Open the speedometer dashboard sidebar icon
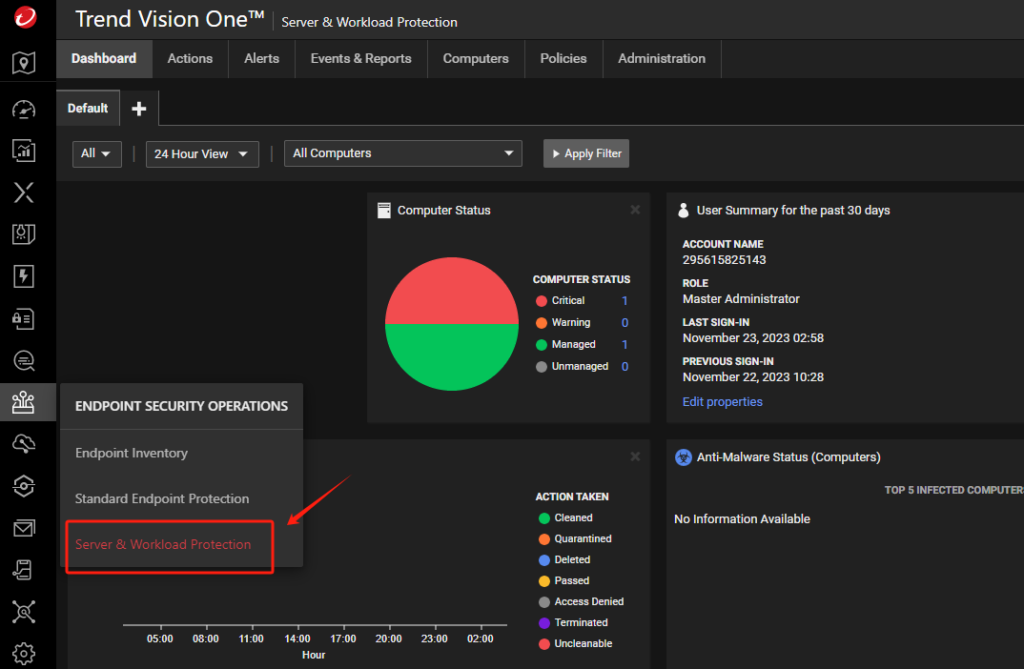The image size is (1024, 669). pyautogui.click(x=24, y=110)
